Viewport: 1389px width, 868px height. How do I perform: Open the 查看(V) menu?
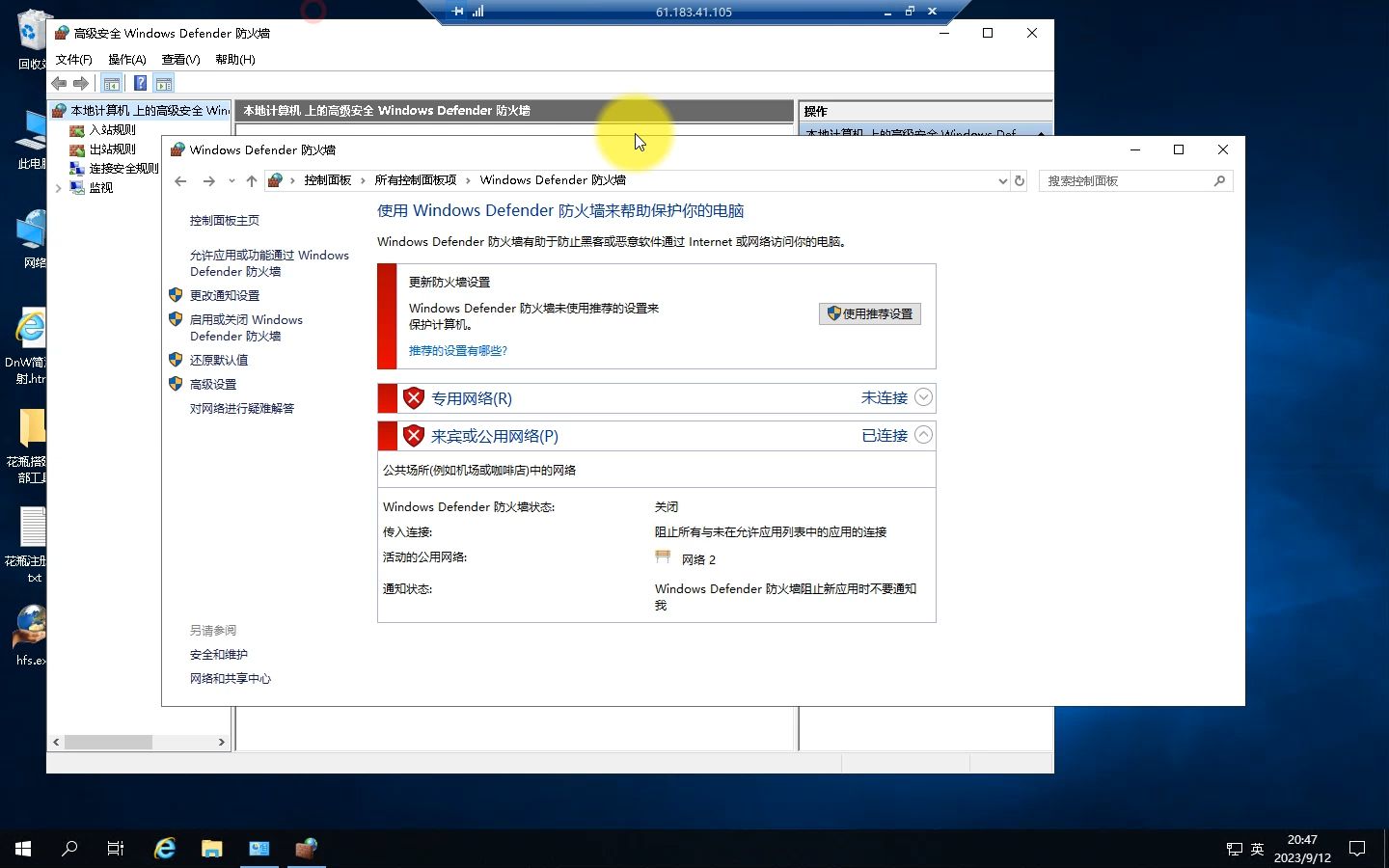(180, 60)
